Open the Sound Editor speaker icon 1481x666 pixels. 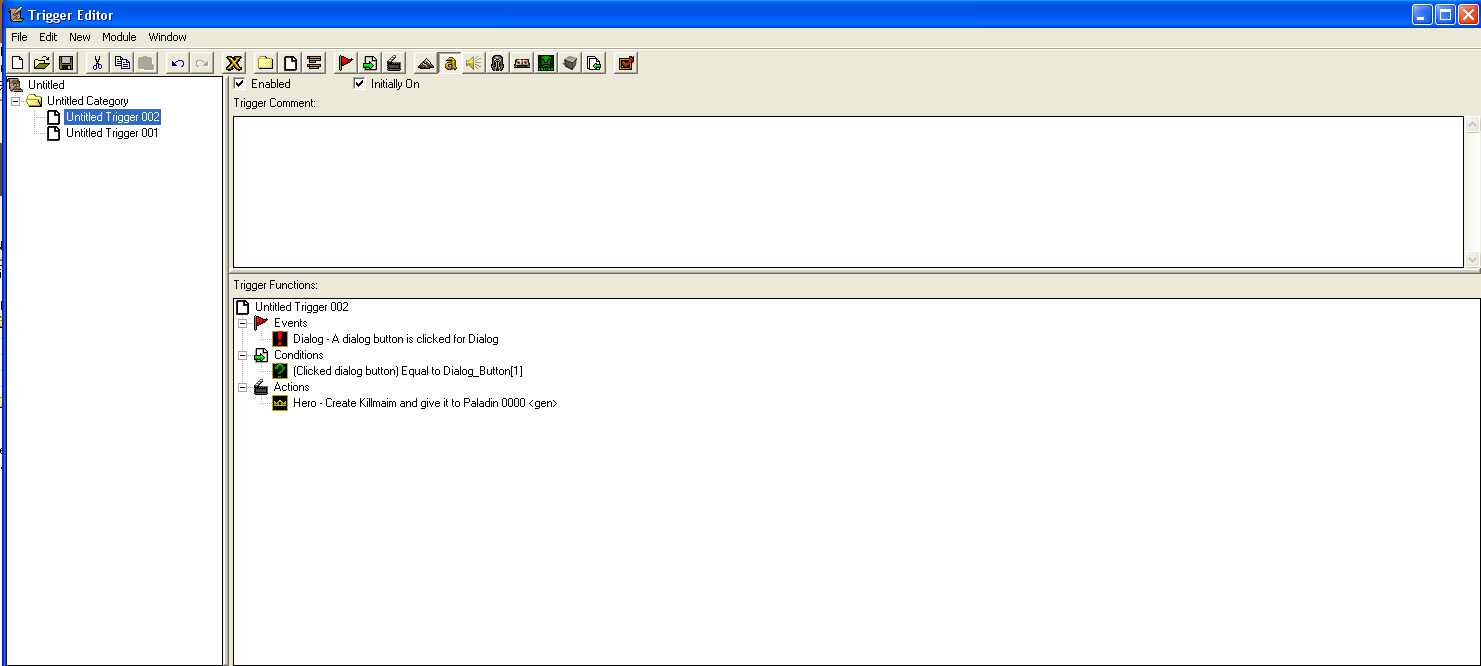point(474,63)
